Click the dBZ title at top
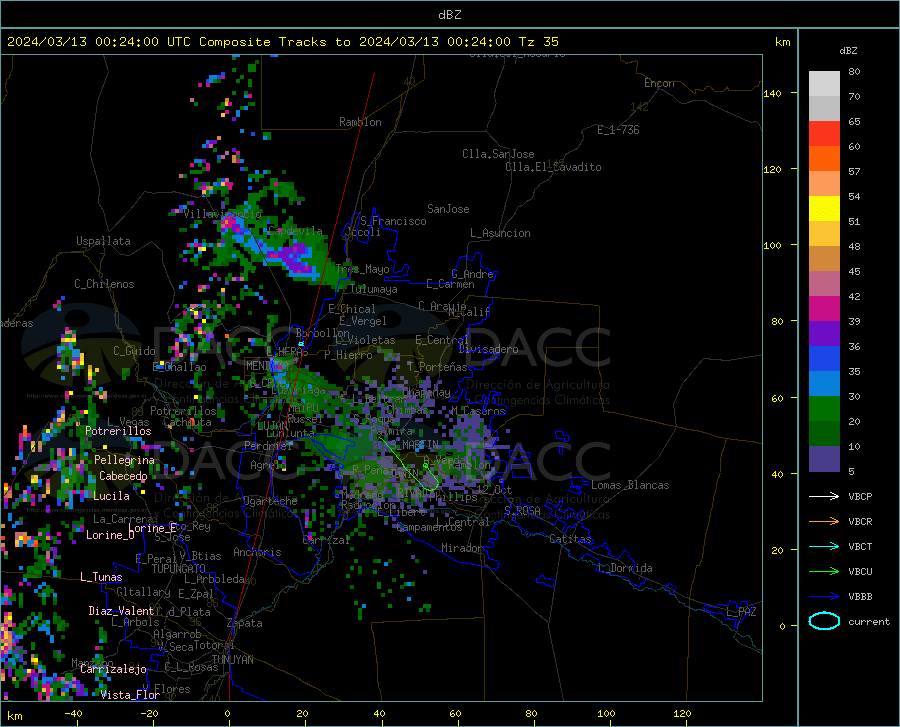 click(x=449, y=15)
